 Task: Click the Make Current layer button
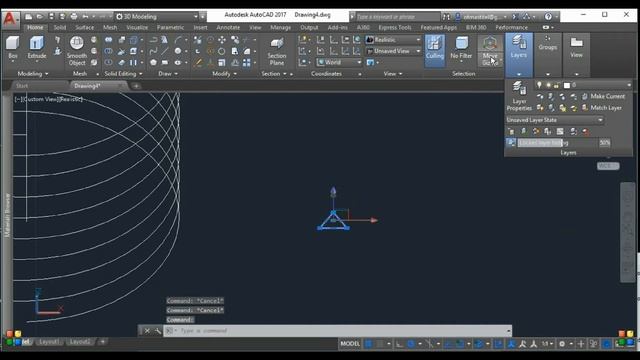pyautogui.click(x=603, y=96)
